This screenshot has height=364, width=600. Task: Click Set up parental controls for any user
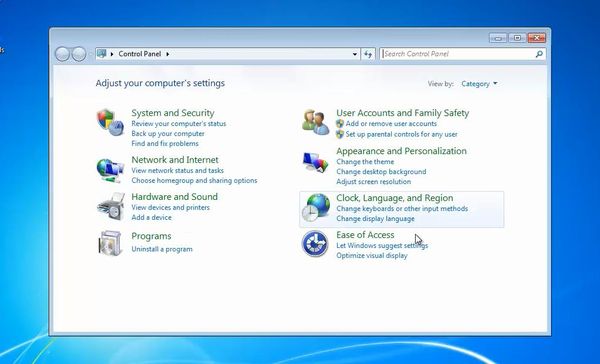tap(401, 134)
